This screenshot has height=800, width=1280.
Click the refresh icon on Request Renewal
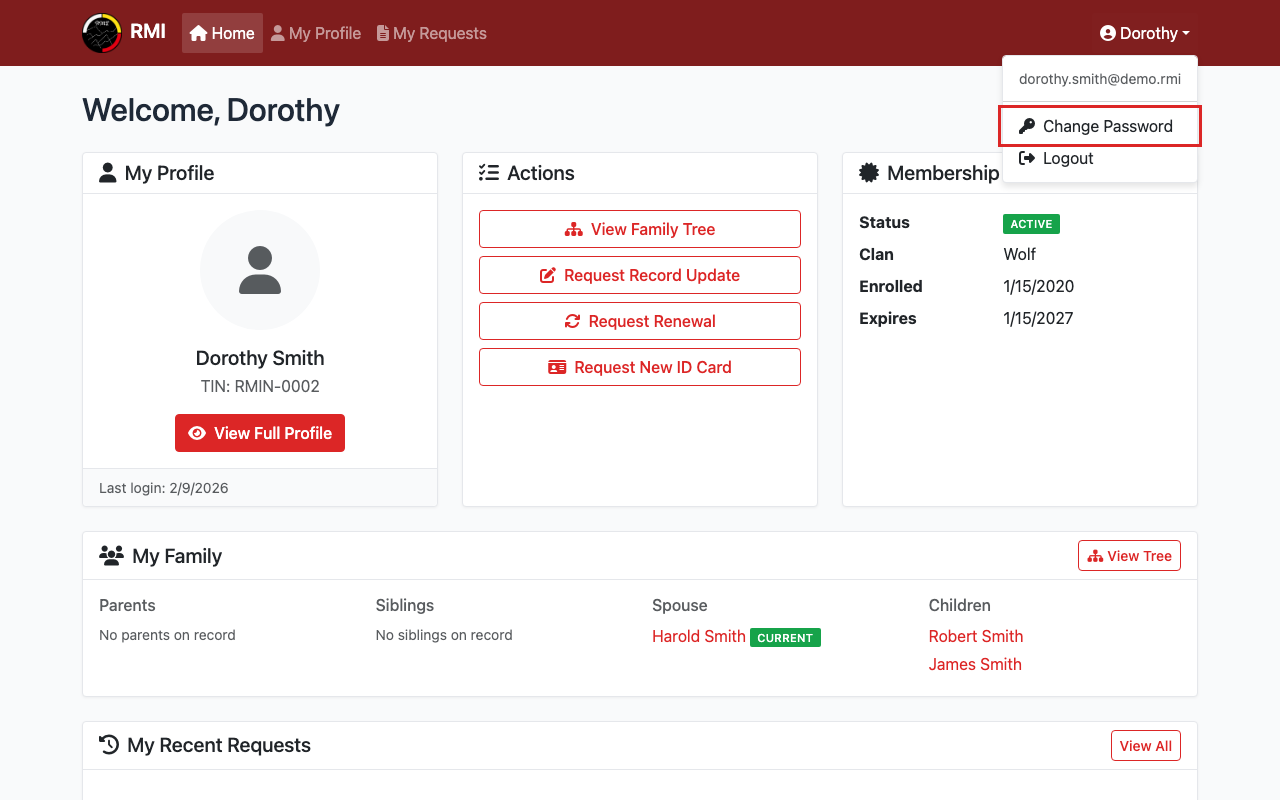click(572, 321)
